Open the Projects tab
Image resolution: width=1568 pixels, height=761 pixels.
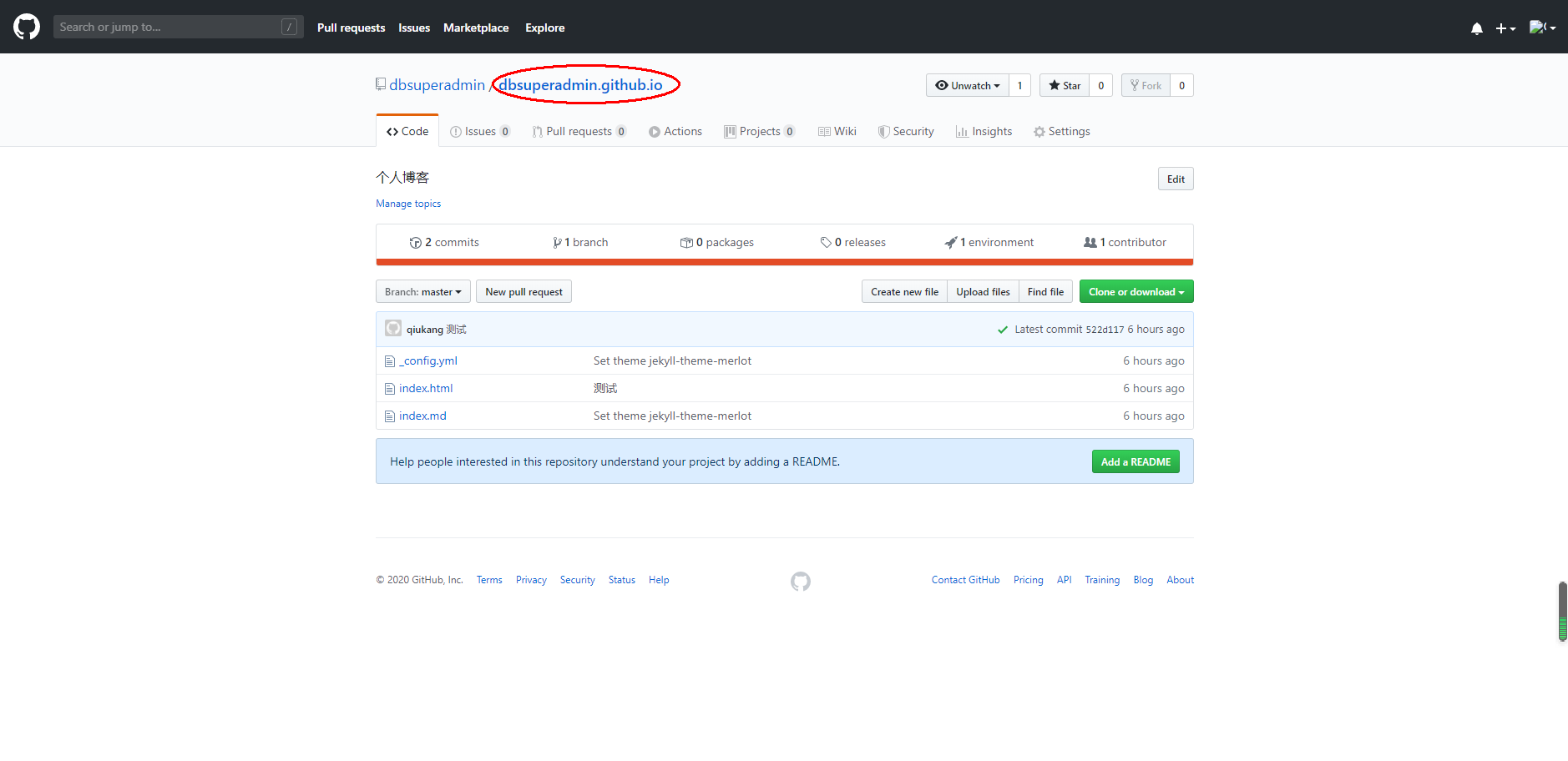759,131
